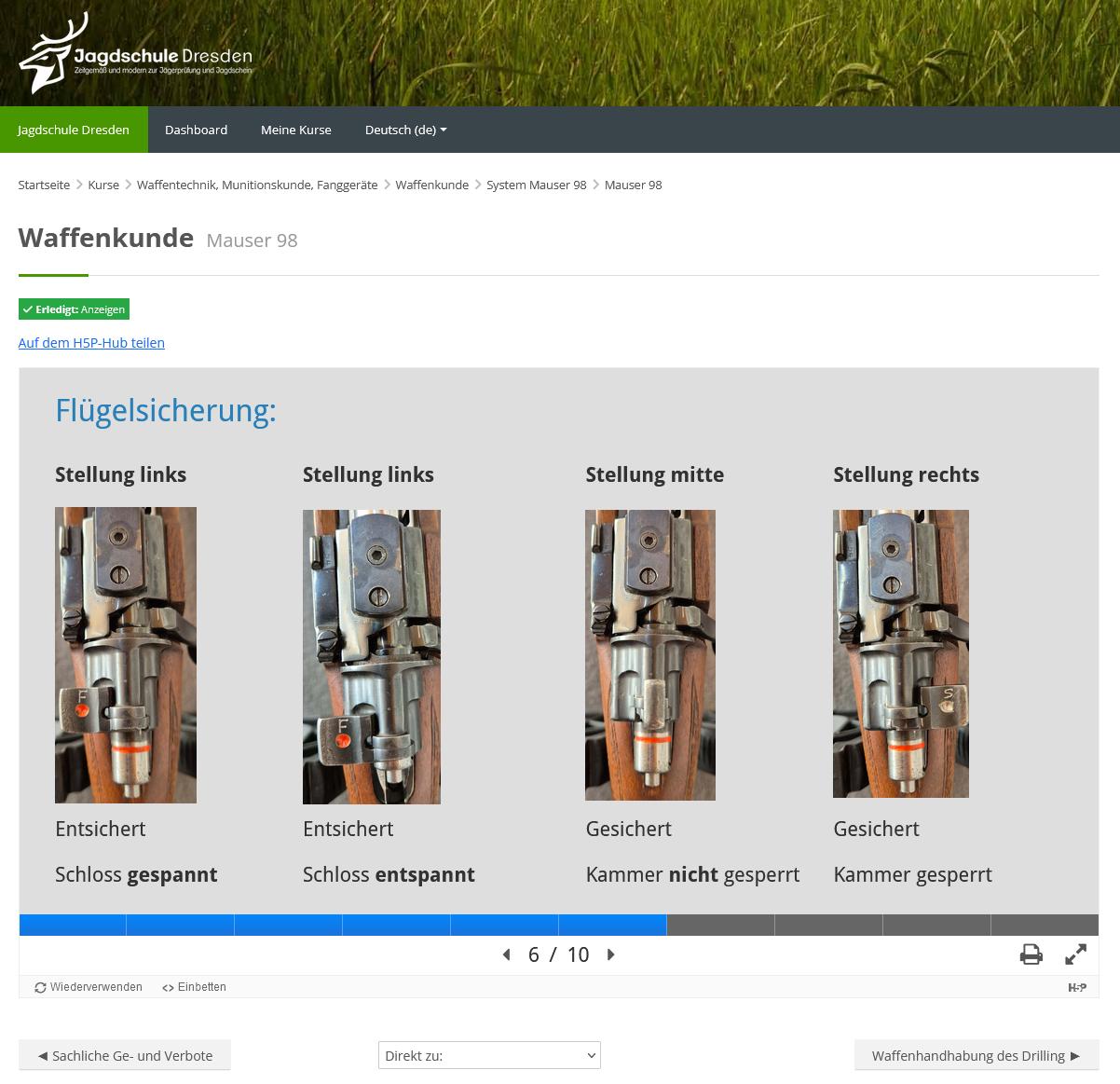Open Waffentechnik, Munitionskunde, Fanggeräte breadcrumb
The height and width of the screenshot is (1084, 1120).
pos(257,185)
